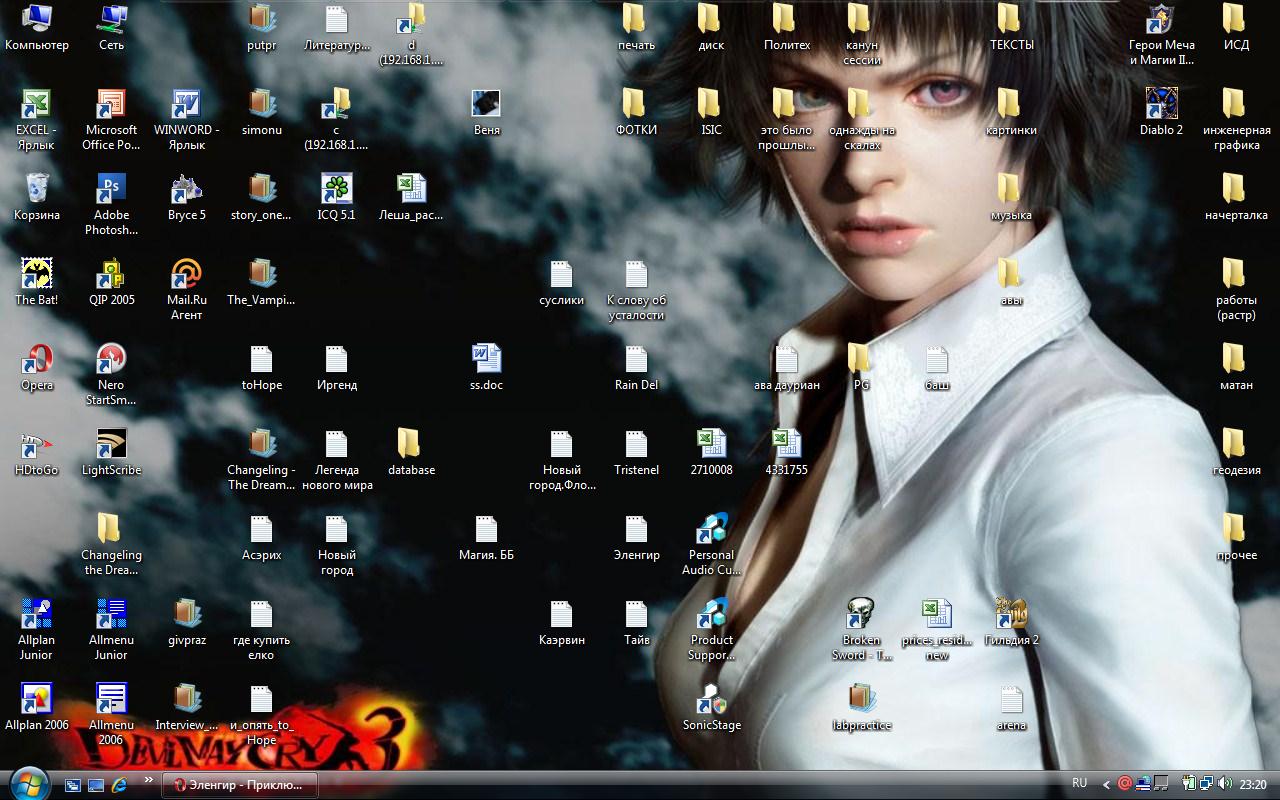Launch Broken Sword game icon
Screen dimensions: 1280x800
[x=861, y=629]
